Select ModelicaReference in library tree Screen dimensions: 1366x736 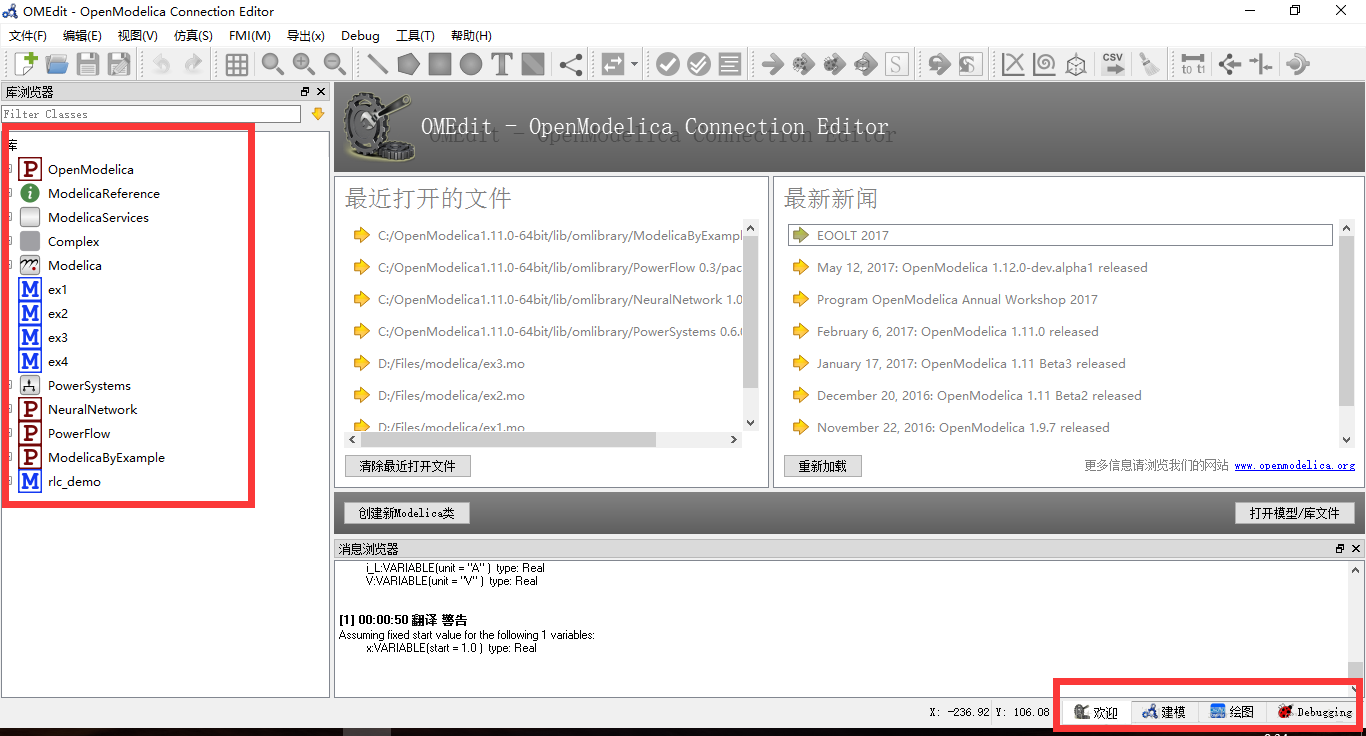(x=103, y=194)
